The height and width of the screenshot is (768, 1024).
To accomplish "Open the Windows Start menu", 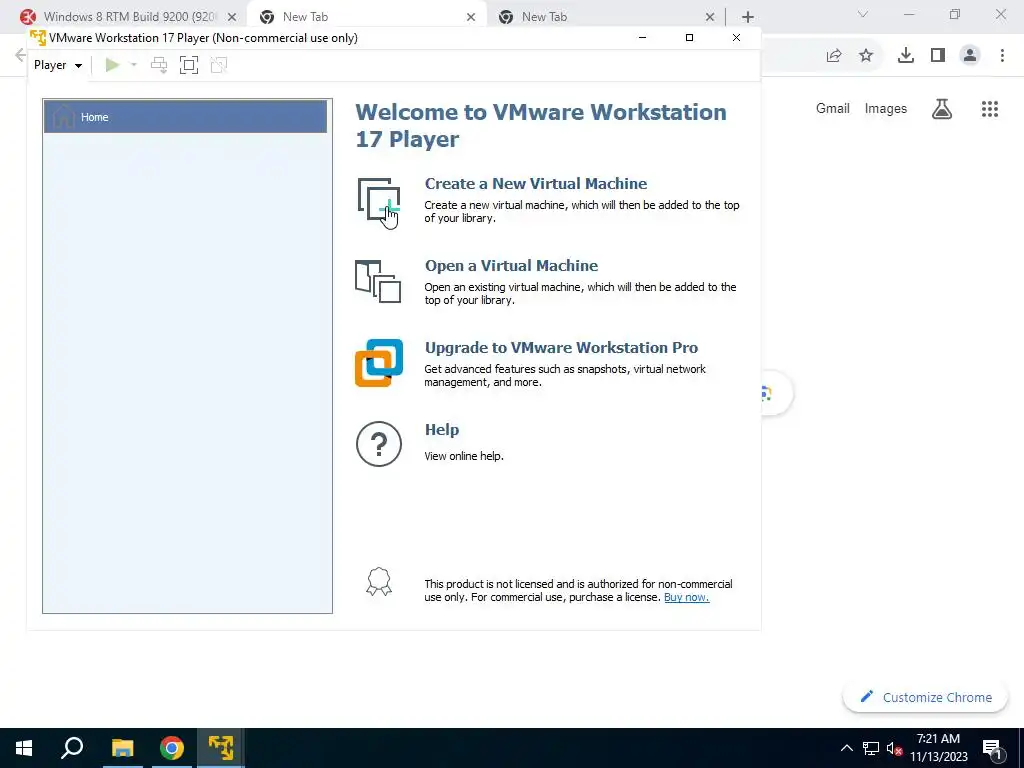I will (x=24, y=748).
